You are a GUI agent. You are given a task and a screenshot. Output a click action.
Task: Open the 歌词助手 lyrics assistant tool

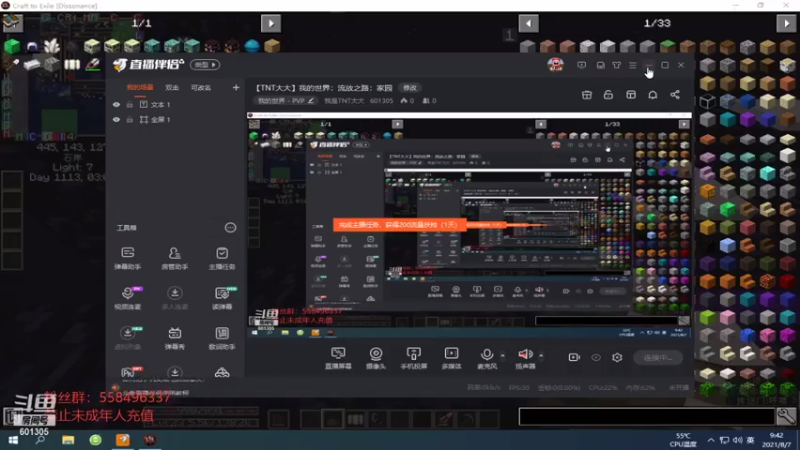click(x=222, y=338)
